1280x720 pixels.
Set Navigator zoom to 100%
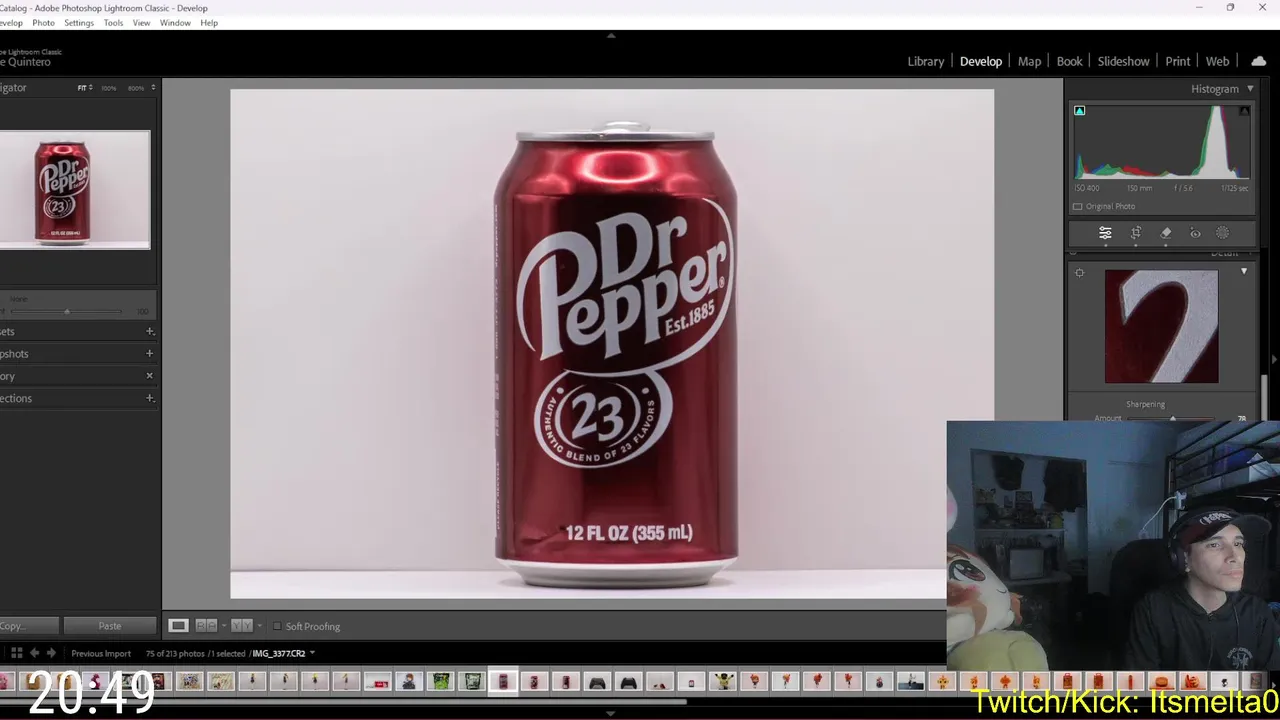tap(108, 88)
